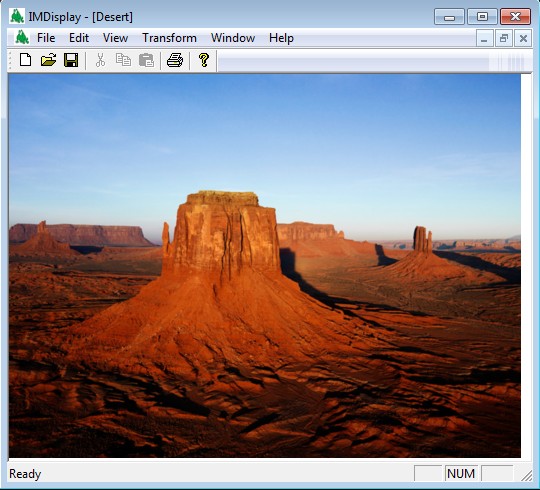This screenshot has height=490, width=540.
Task: Click the IMDisplay wizard icon in title bar
Action: tap(17, 17)
